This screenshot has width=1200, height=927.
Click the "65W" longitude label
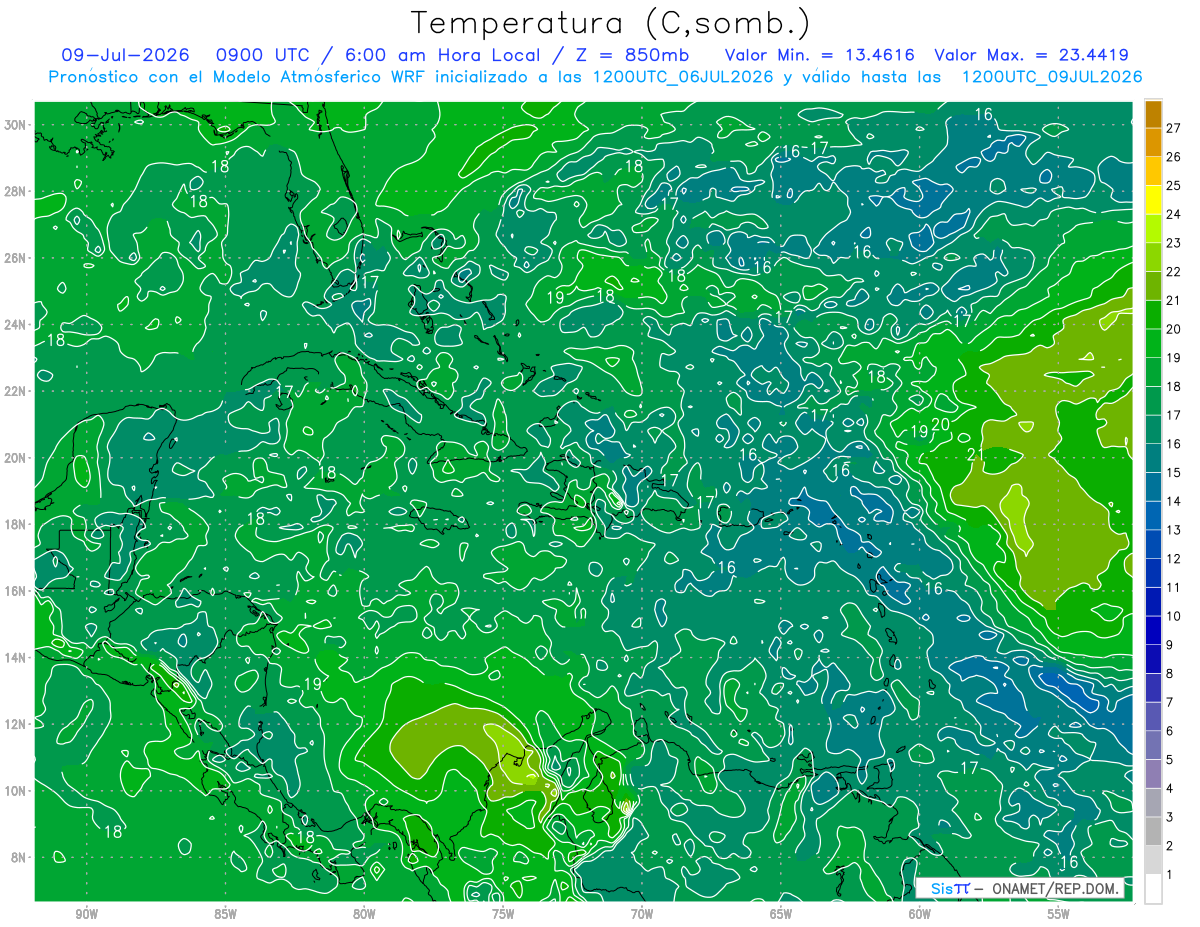[781, 914]
